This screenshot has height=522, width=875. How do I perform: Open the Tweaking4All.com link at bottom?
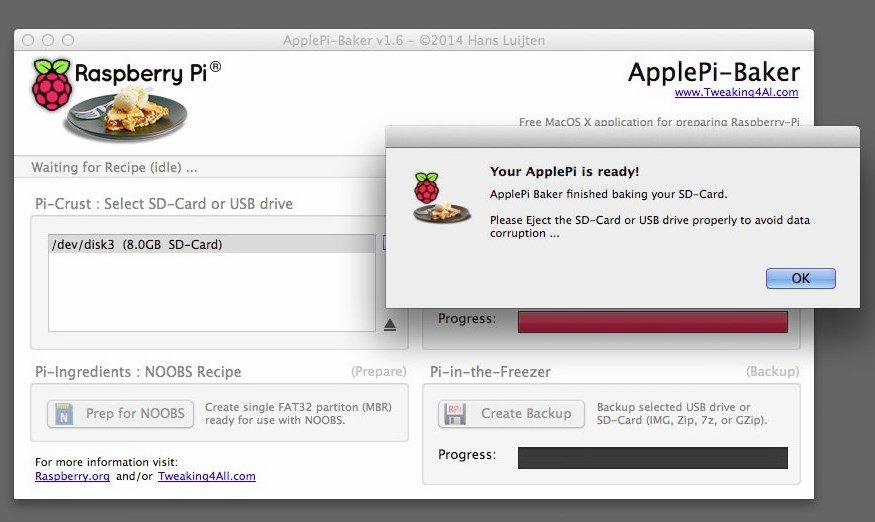(206, 476)
